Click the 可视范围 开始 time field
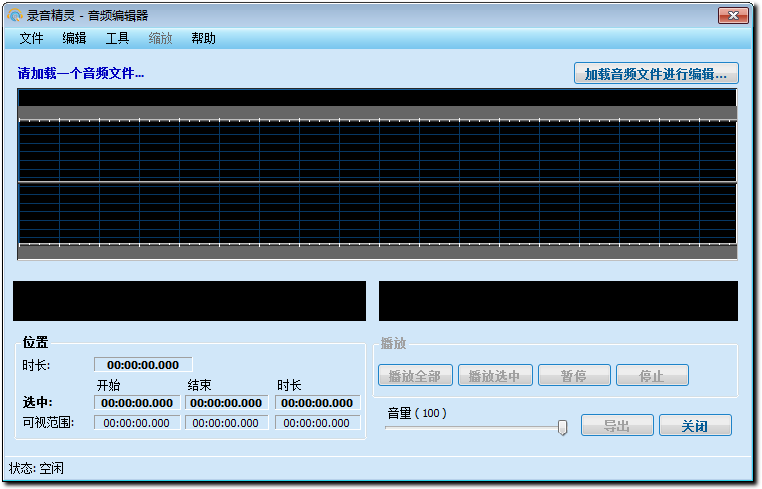 (x=137, y=422)
